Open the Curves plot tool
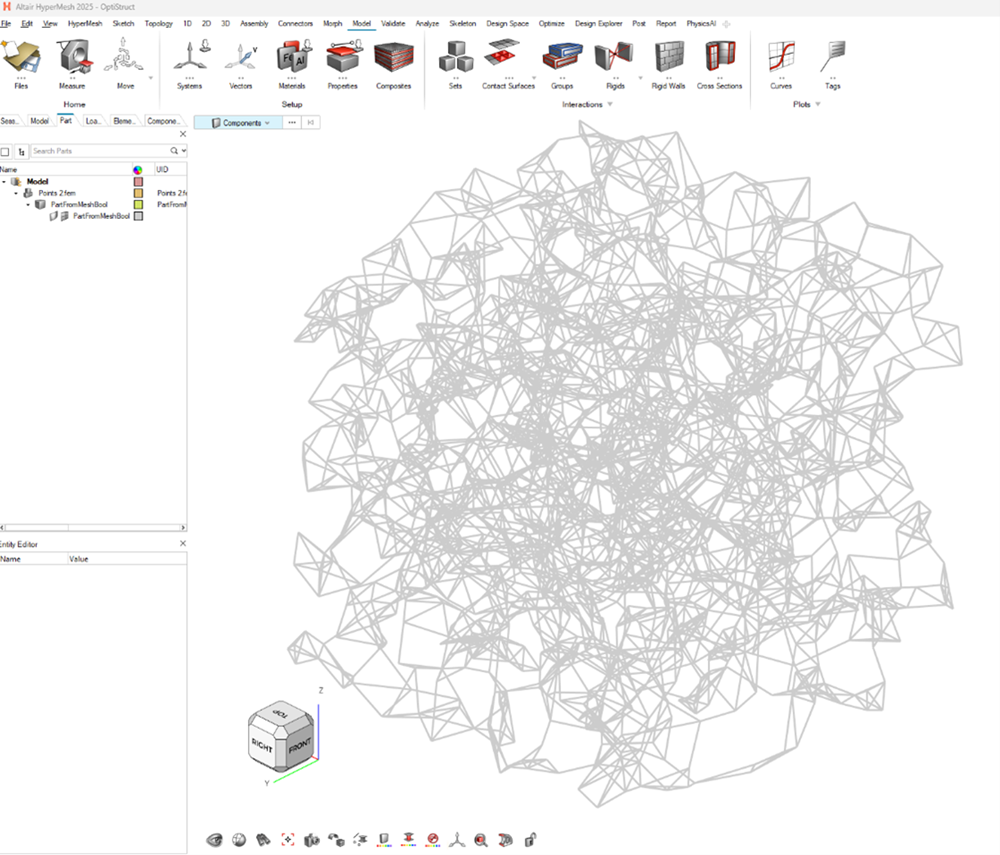 (781, 62)
